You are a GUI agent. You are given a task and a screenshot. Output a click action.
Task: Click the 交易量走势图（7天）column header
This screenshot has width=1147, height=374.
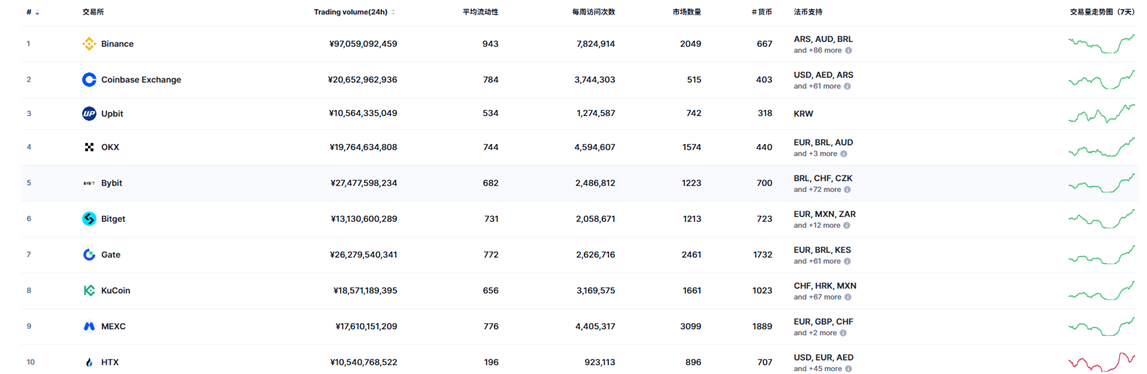click(1101, 12)
